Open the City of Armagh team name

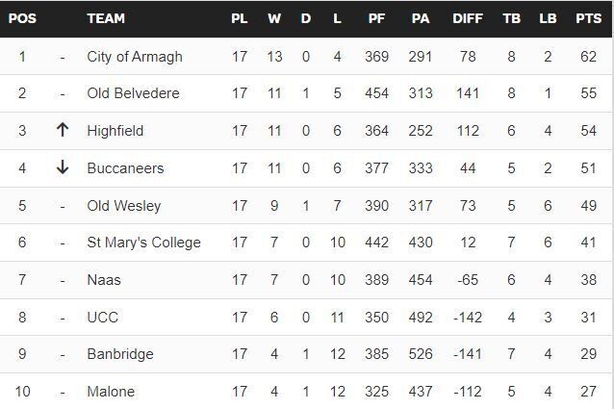click(135, 57)
